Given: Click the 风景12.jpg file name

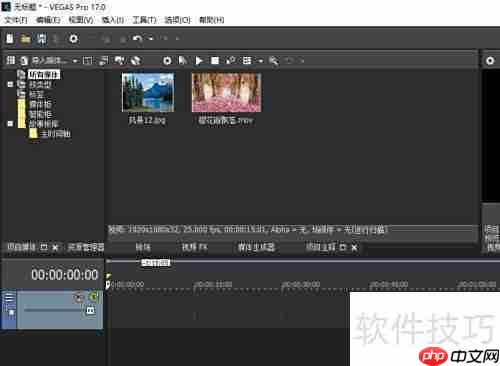Looking at the screenshot, I should coord(147,120).
